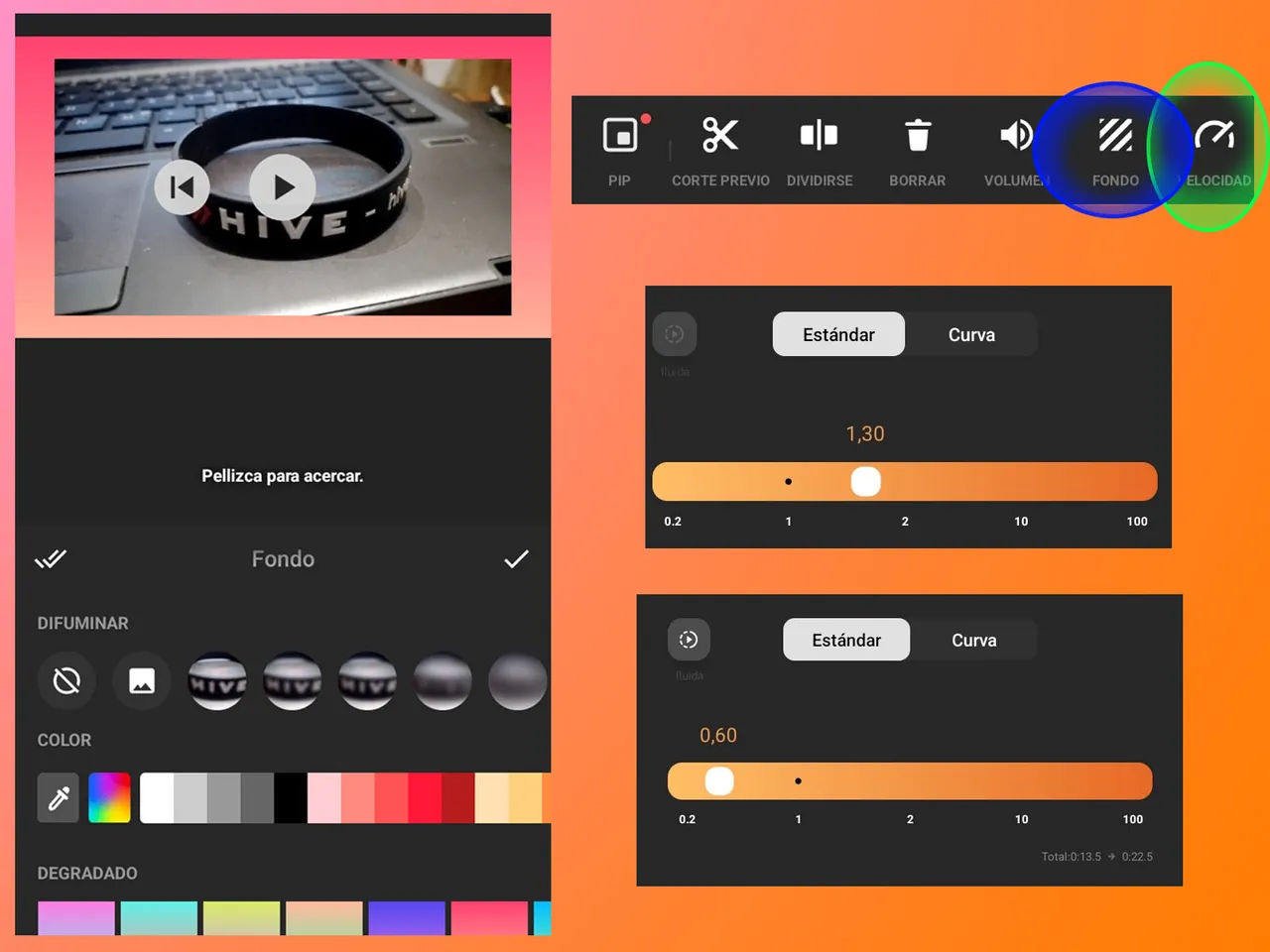Click the speed slider handle set to 1,30
This screenshot has width=1270, height=952.
pyautogui.click(x=866, y=482)
